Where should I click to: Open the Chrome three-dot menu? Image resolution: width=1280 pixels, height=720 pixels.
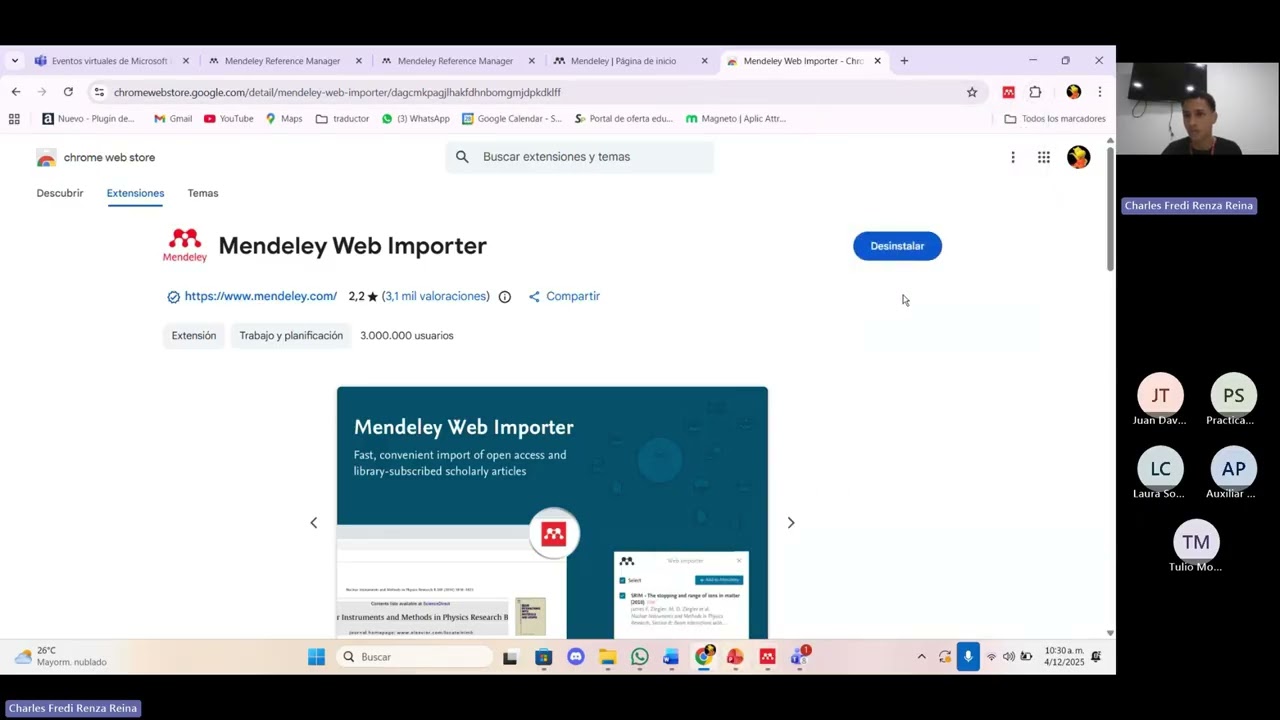pyautogui.click(x=1099, y=92)
